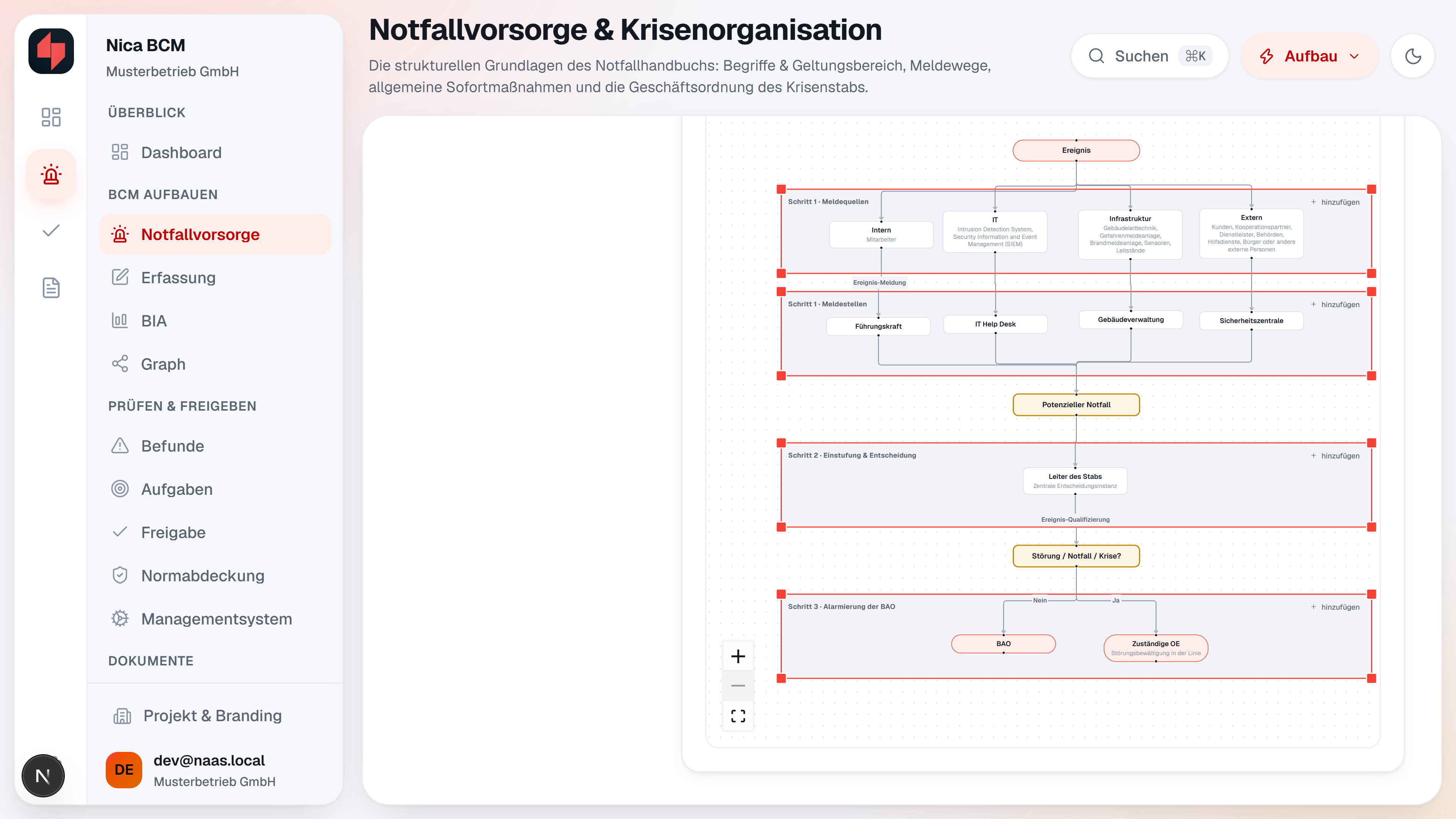Open the dev@naas.local account entry
Image resolution: width=1456 pixels, height=819 pixels.
[215, 770]
